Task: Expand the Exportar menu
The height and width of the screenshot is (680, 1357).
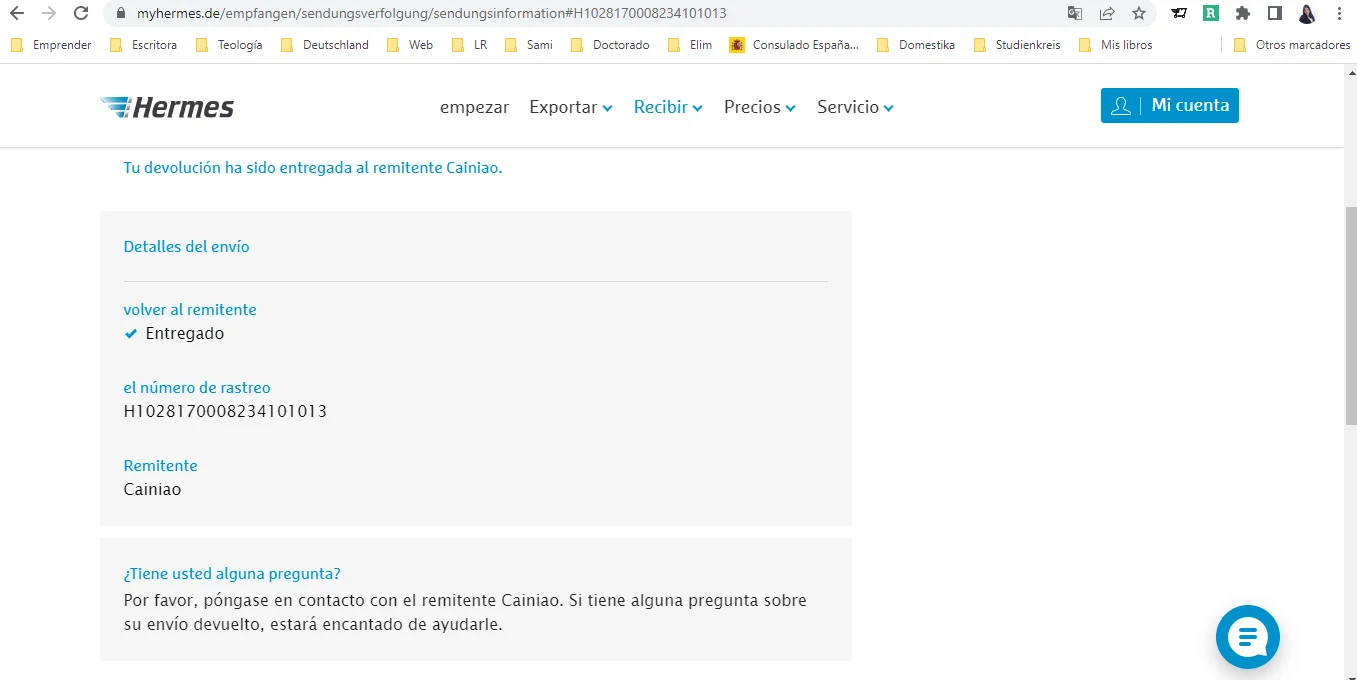Action: point(571,107)
